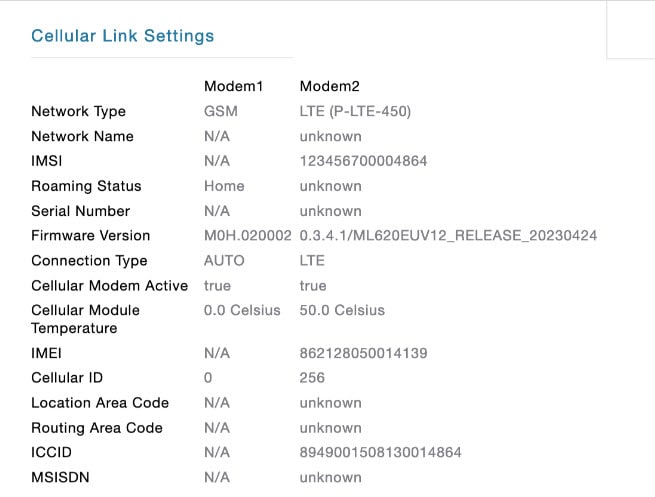The height and width of the screenshot is (497, 655).
Task: Click the AUTO connection type value
Action: pos(224,261)
